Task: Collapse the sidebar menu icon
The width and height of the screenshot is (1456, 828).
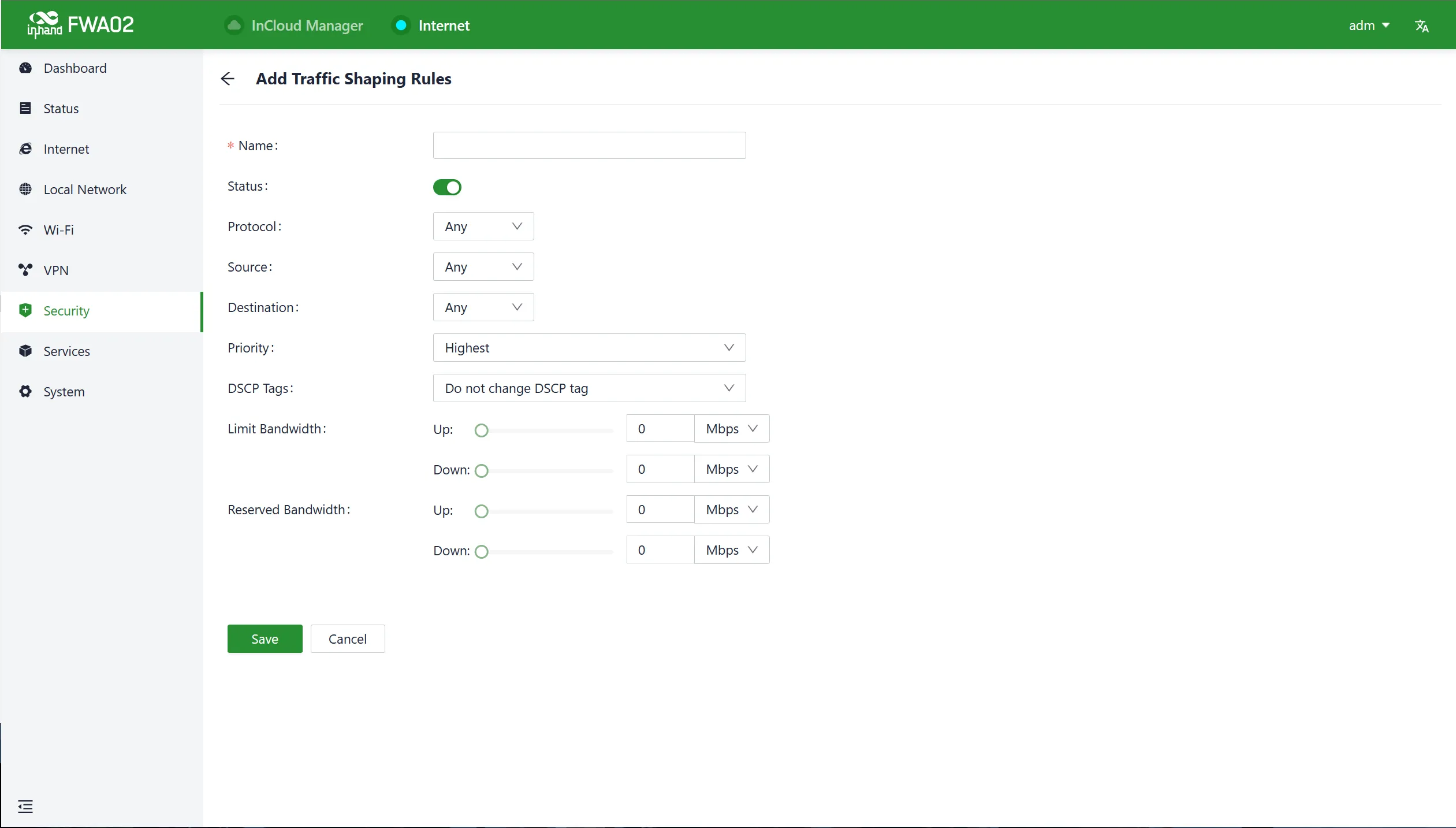Action: [25, 807]
